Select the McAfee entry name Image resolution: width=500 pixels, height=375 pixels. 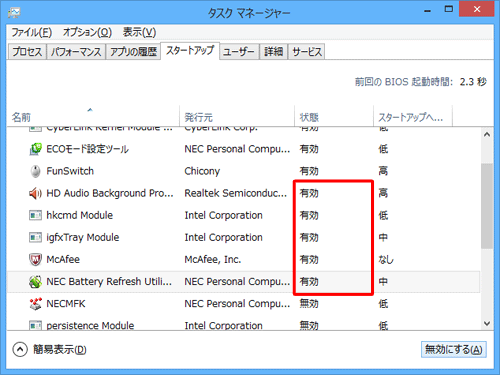point(63,260)
